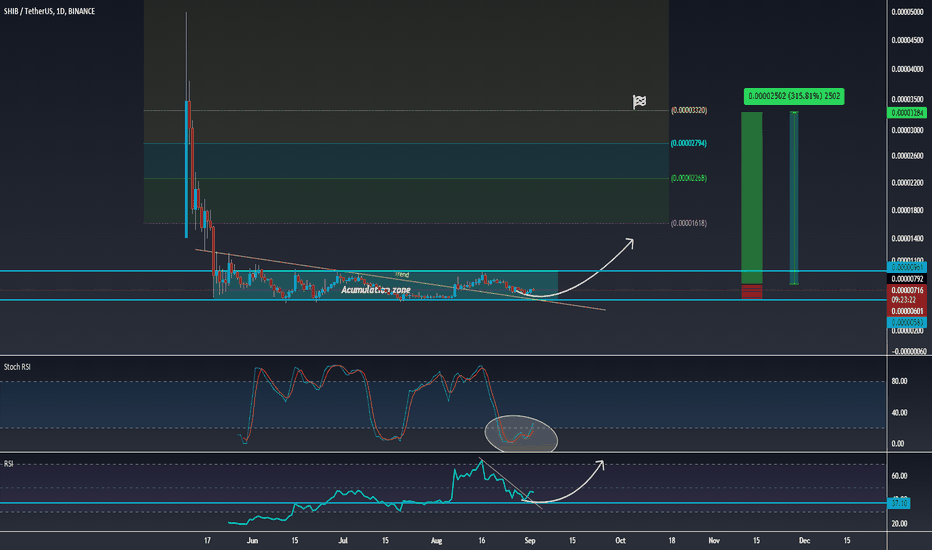Click 0.00 on the Stoch RSI scale
The image size is (932, 550).
pyautogui.click(x=898, y=444)
